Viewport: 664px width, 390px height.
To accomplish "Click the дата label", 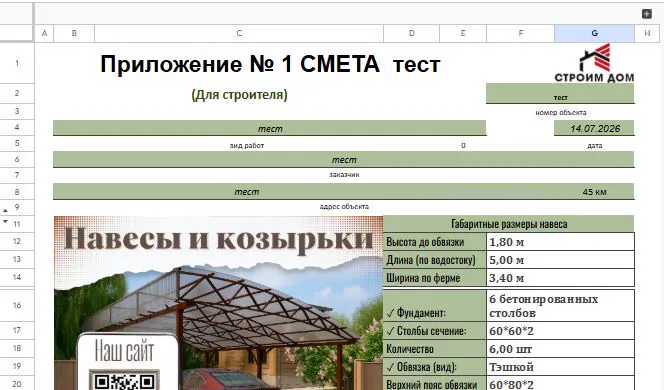I will (x=595, y=146).
